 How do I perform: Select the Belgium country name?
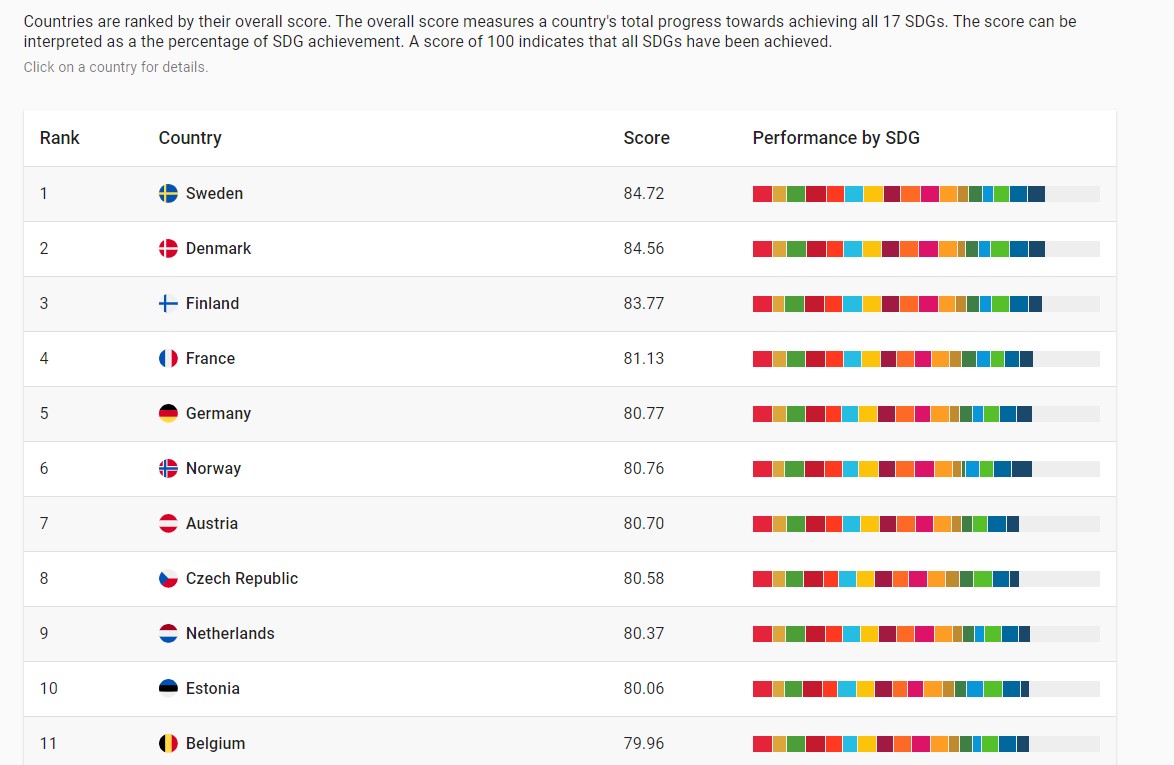click(x=215, y=743)
